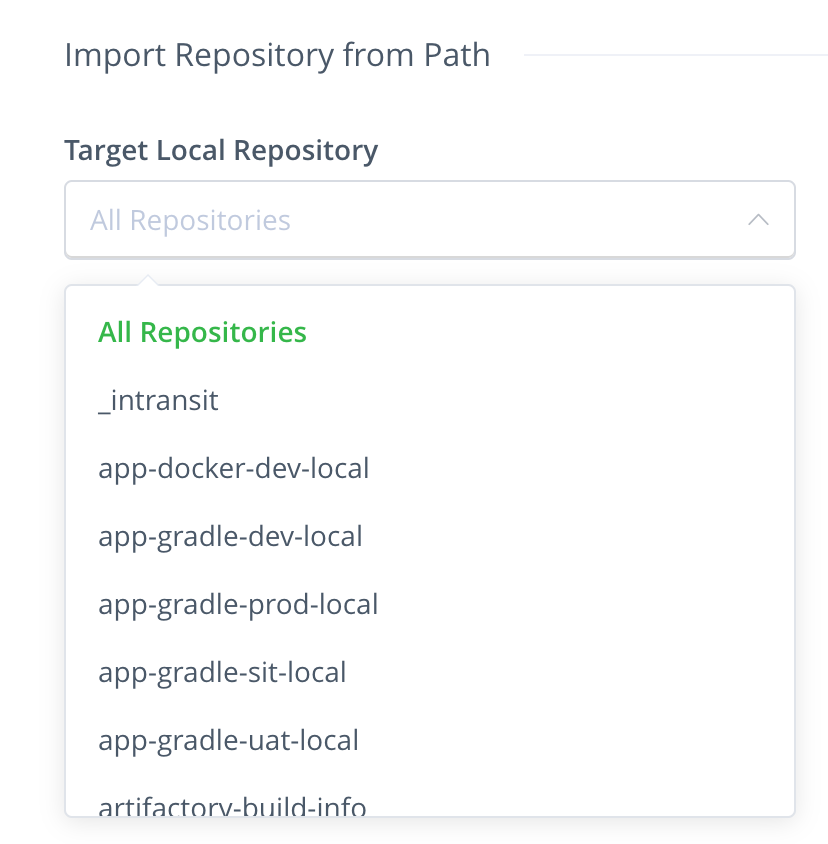
Task: Pick artifactory-build-info at list bottom
Action: (232, 805)
